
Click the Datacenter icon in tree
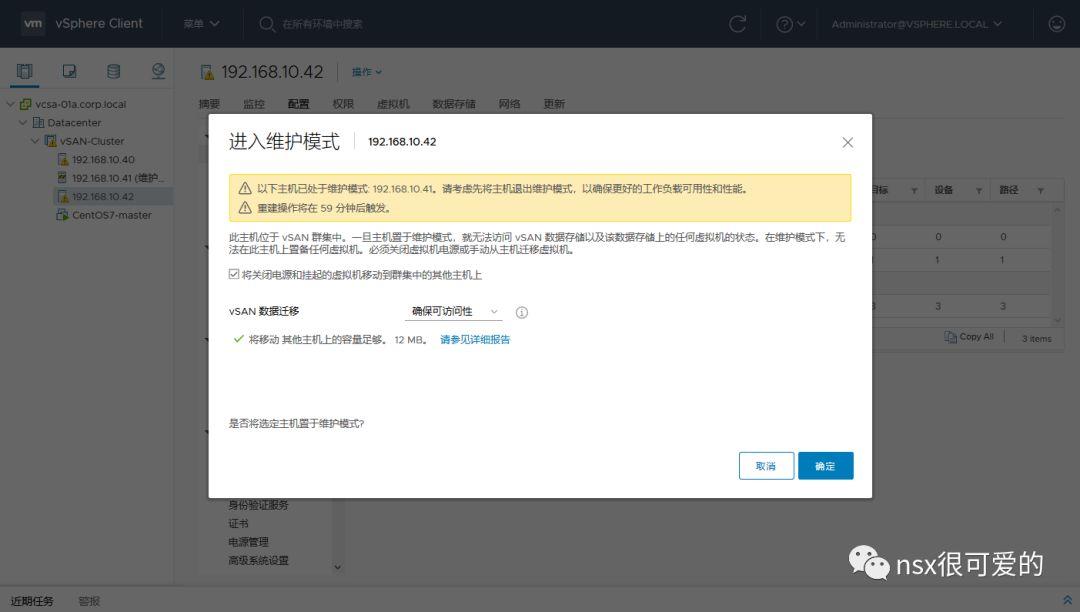39,123
